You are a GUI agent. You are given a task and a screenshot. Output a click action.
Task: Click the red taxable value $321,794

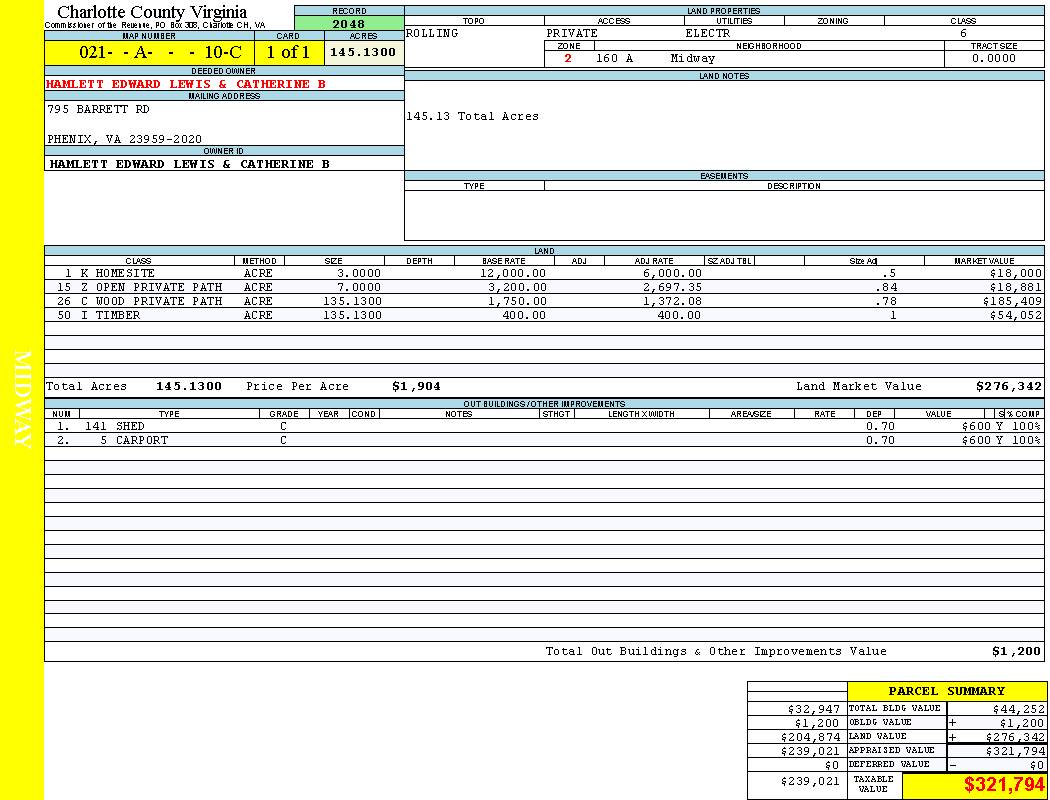(1004, 784)
